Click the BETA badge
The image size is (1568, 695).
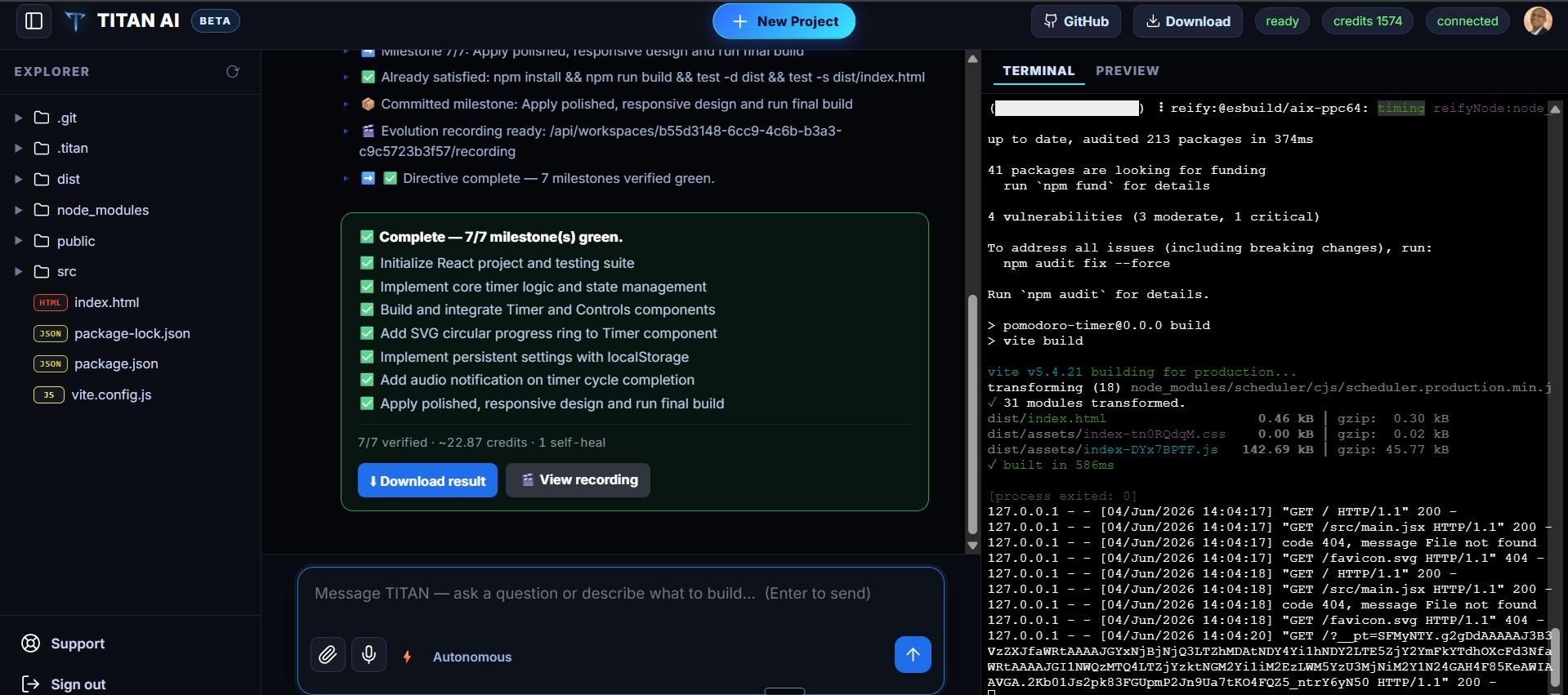click(215, 21)
